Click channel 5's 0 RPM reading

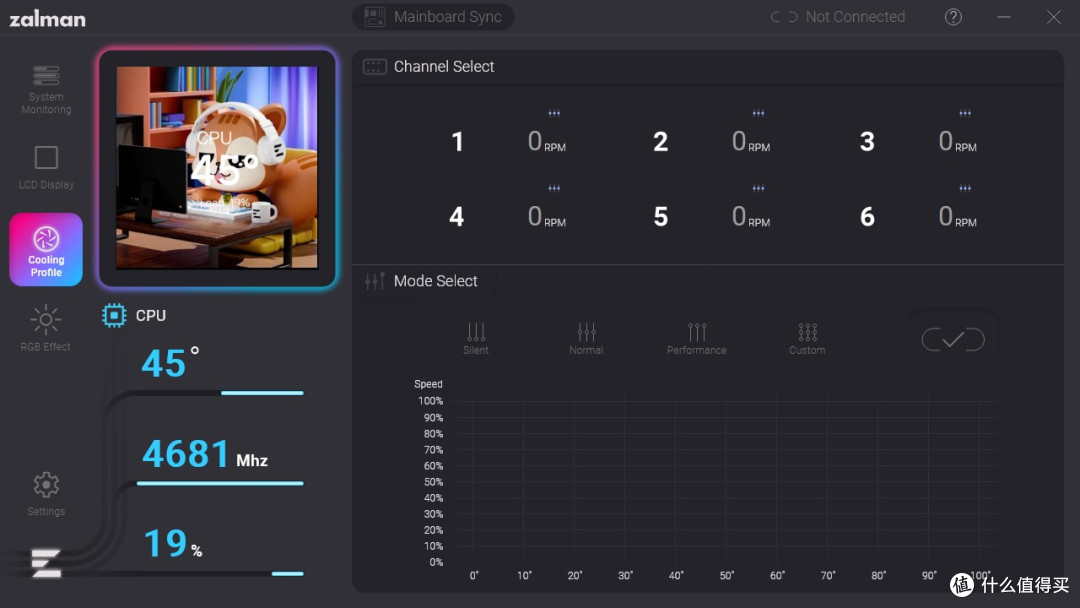point(751,217)
